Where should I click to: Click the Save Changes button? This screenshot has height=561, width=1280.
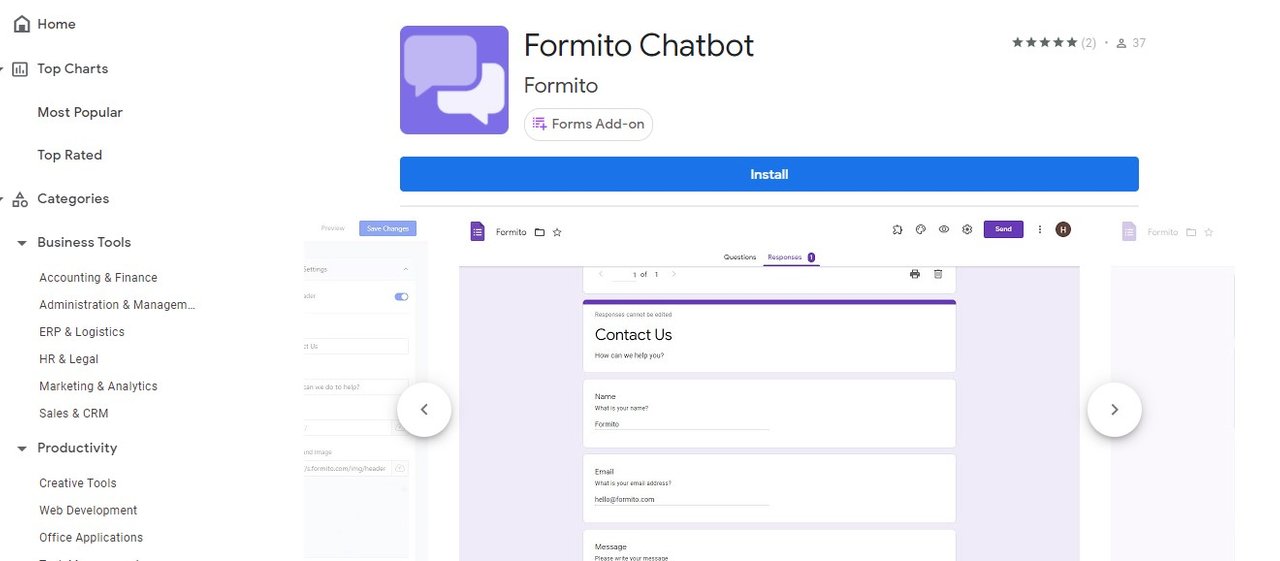coord(388,228)
